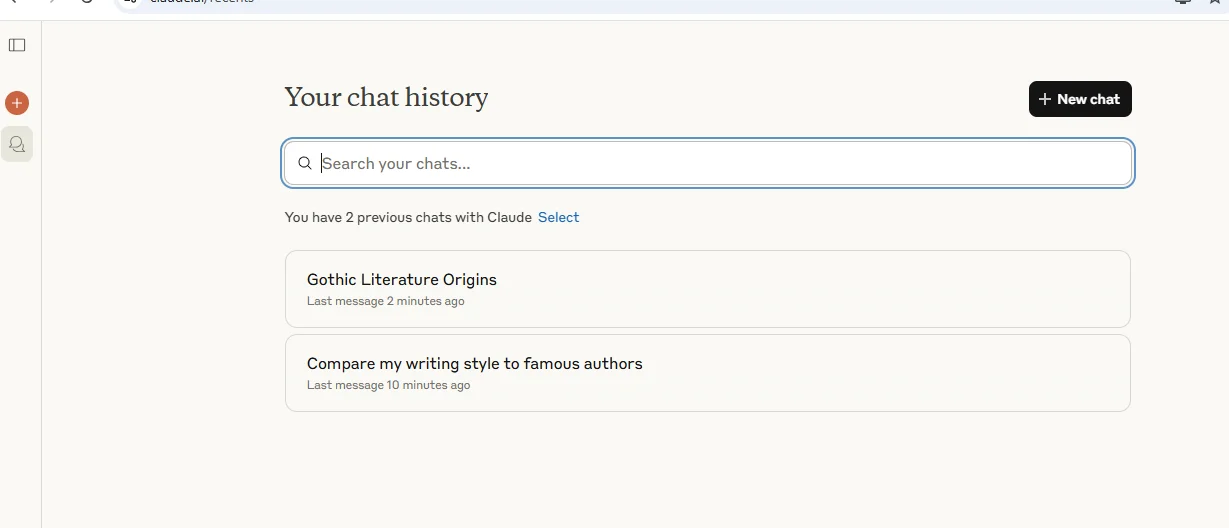Click You have 2 previous chats text
Image resolution: width=1229 pixels, height=528 pixels.
point(408,217)
